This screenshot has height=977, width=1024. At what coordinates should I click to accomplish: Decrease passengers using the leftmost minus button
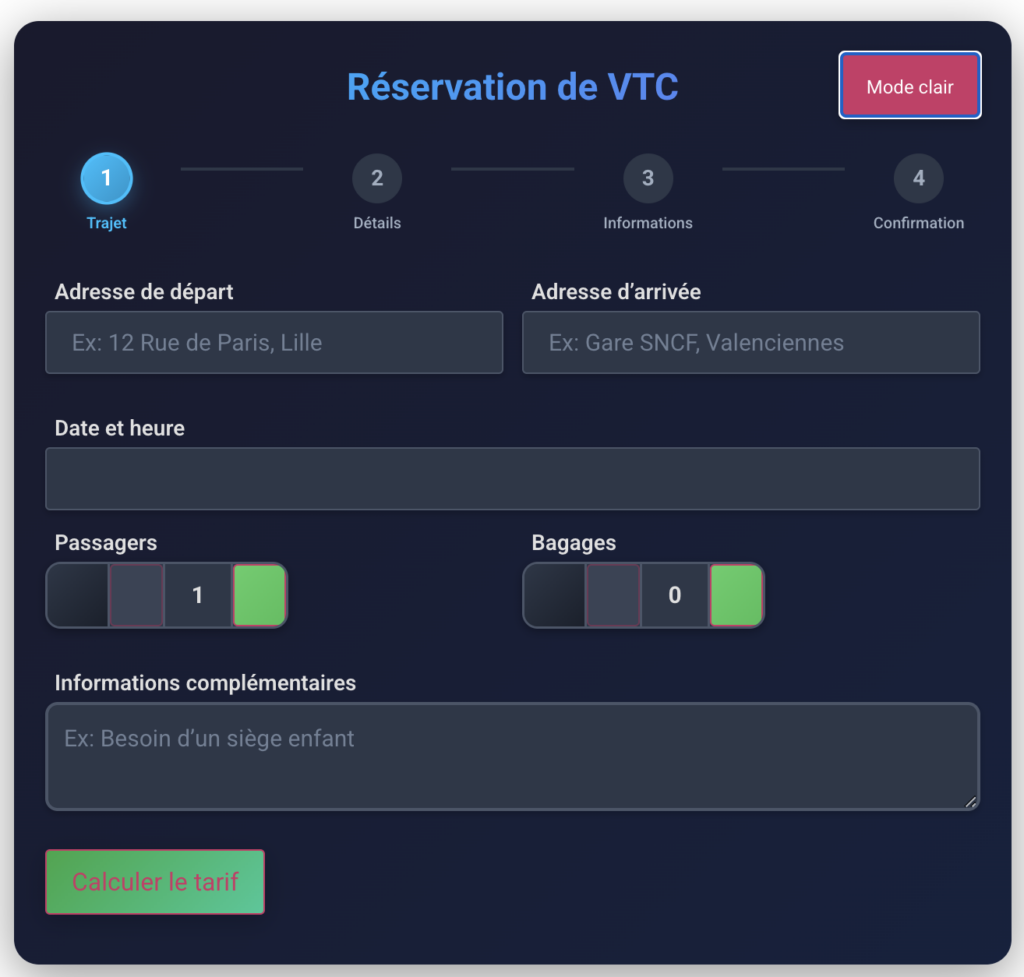pos(79,595)
